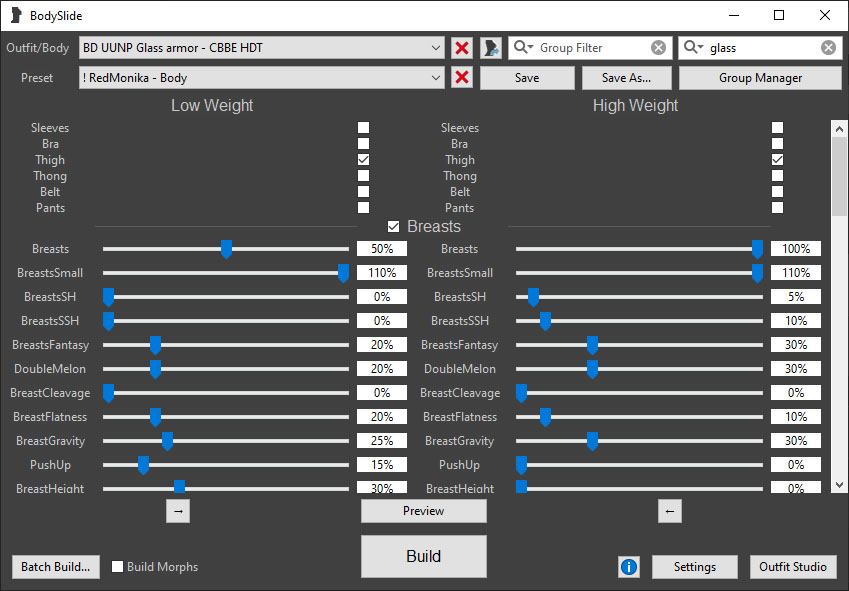Viewport: 849px width, 591px height.
Task: Click the Low Weight BreastCleavage slider handle
Action: point(108,393)
